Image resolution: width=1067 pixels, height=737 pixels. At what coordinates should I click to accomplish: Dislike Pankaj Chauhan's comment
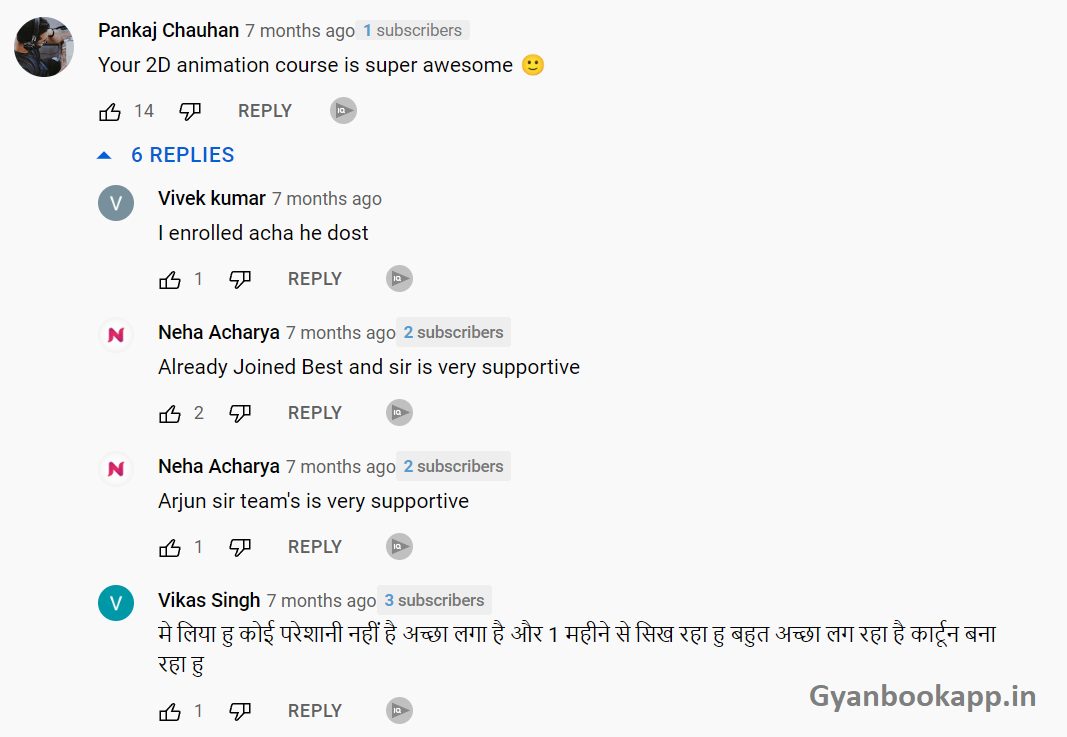(x=190, y=111)
